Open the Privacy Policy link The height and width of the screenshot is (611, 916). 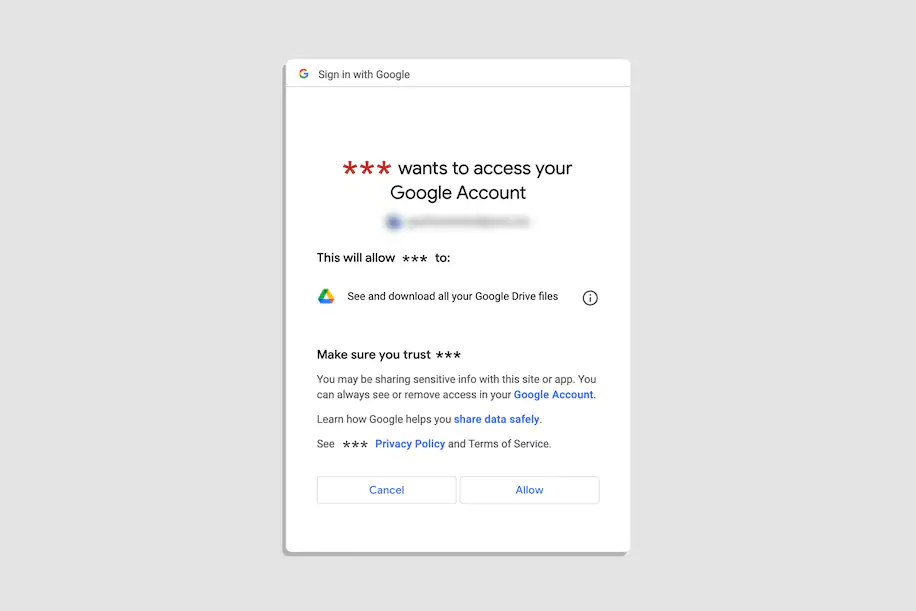click(410, 443)
